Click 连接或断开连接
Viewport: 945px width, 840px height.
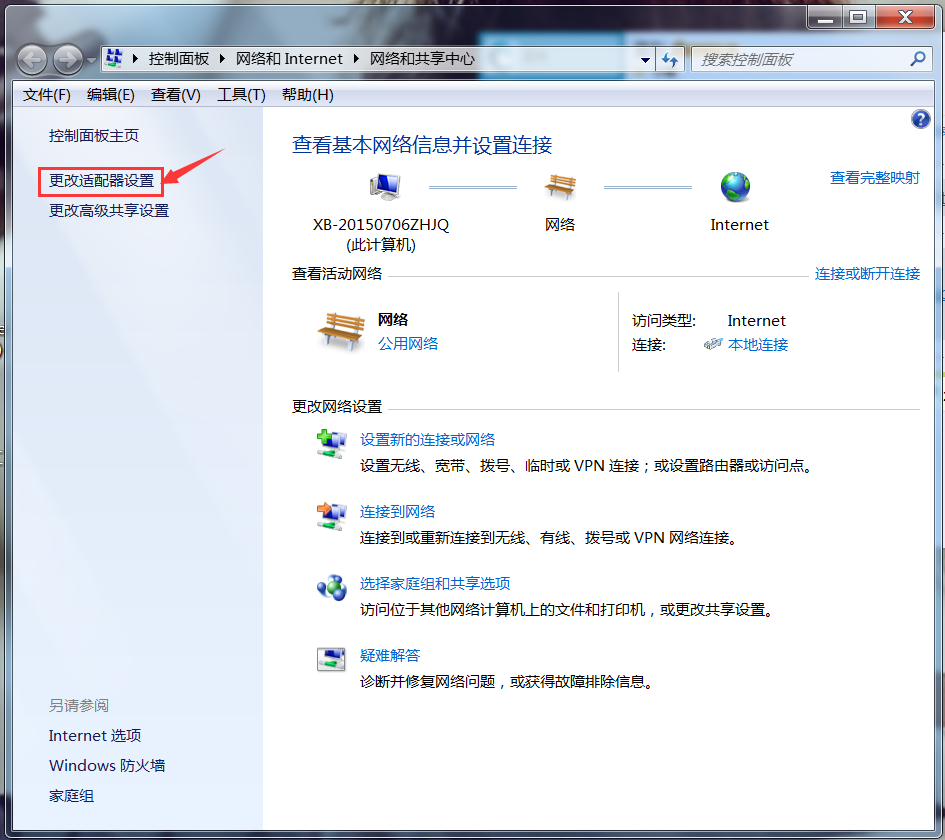pyautogui.click(x=867, y=273)
